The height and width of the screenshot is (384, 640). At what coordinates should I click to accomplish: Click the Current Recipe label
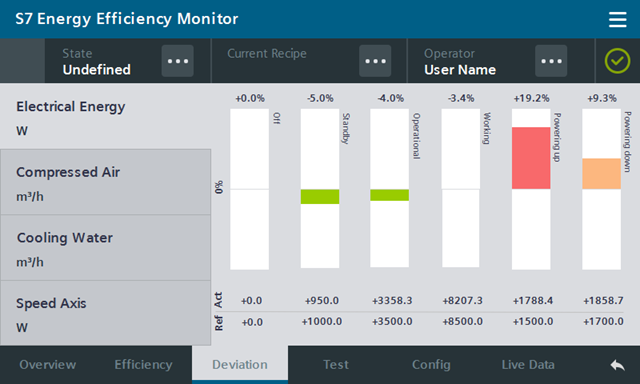pyautogui.click(x=267, y=53)
